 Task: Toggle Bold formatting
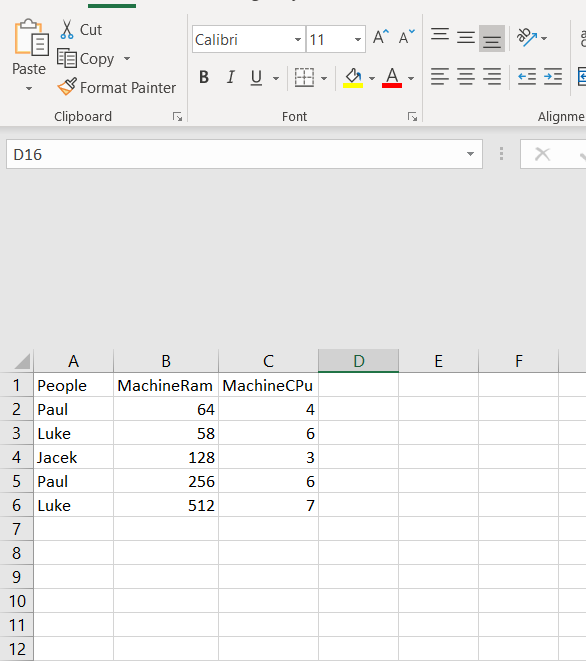[x=204, y=78]
